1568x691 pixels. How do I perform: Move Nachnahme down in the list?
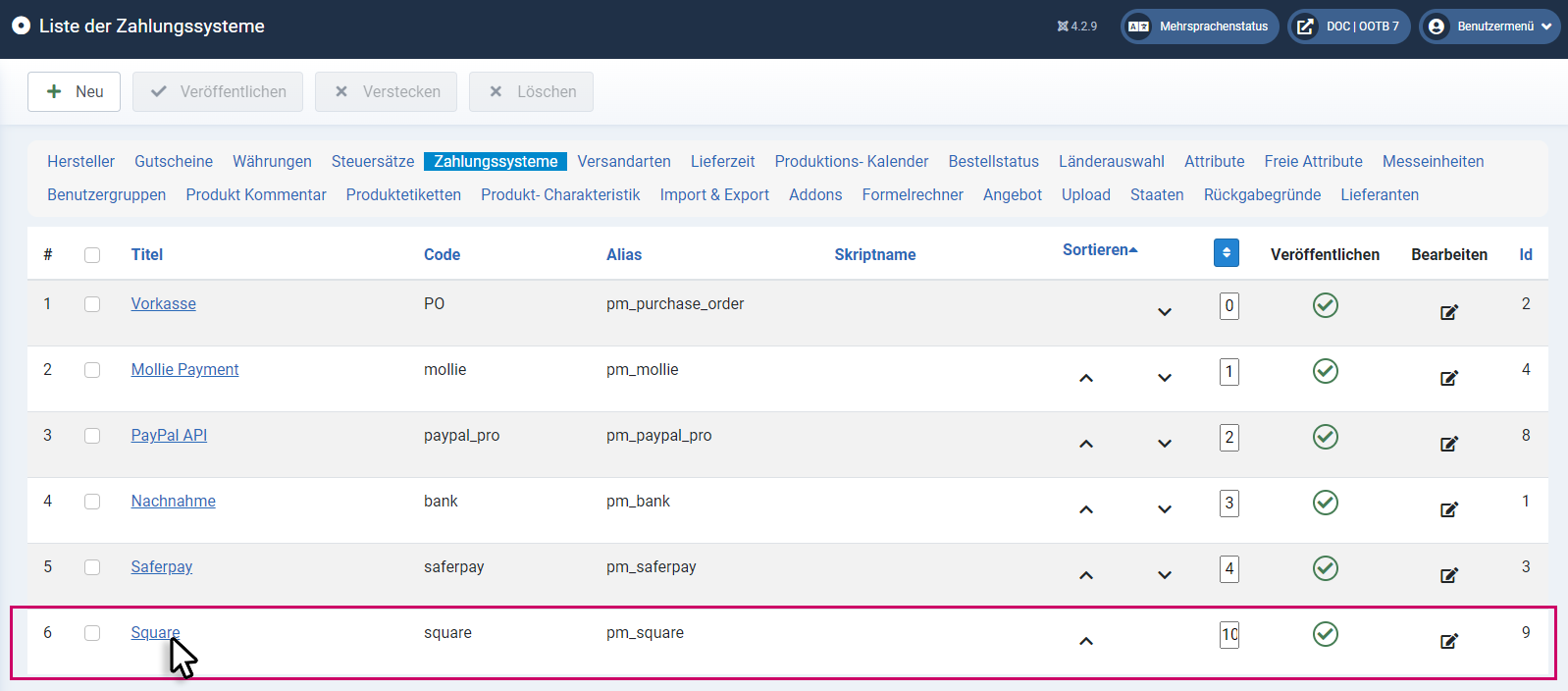point(1165,509)
